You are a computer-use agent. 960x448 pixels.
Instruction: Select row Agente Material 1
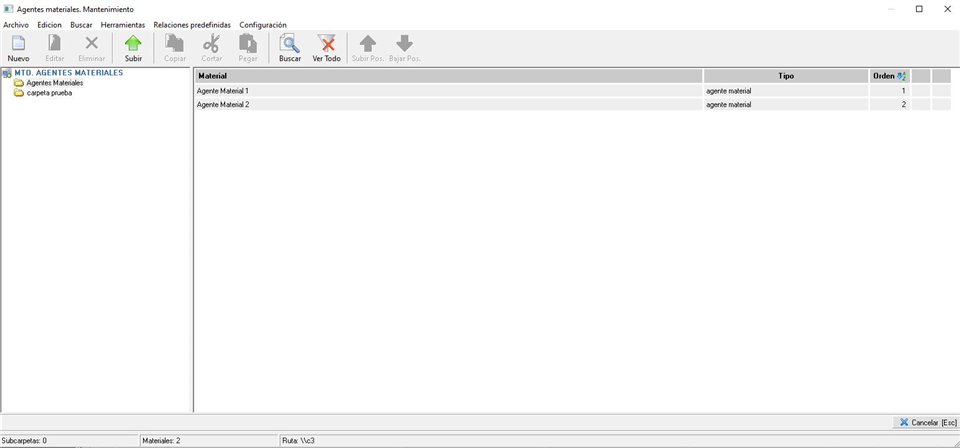tap(448, 91)
